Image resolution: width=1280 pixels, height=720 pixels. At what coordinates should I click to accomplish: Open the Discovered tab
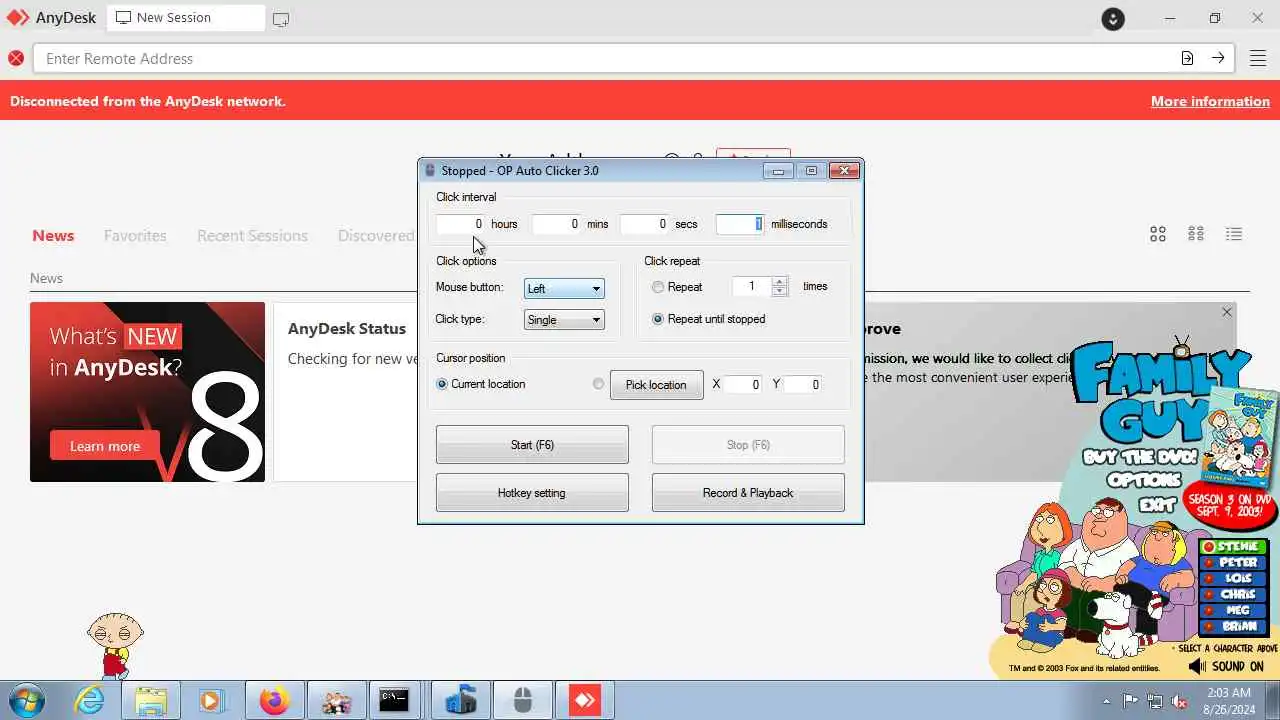coord(376,236)
